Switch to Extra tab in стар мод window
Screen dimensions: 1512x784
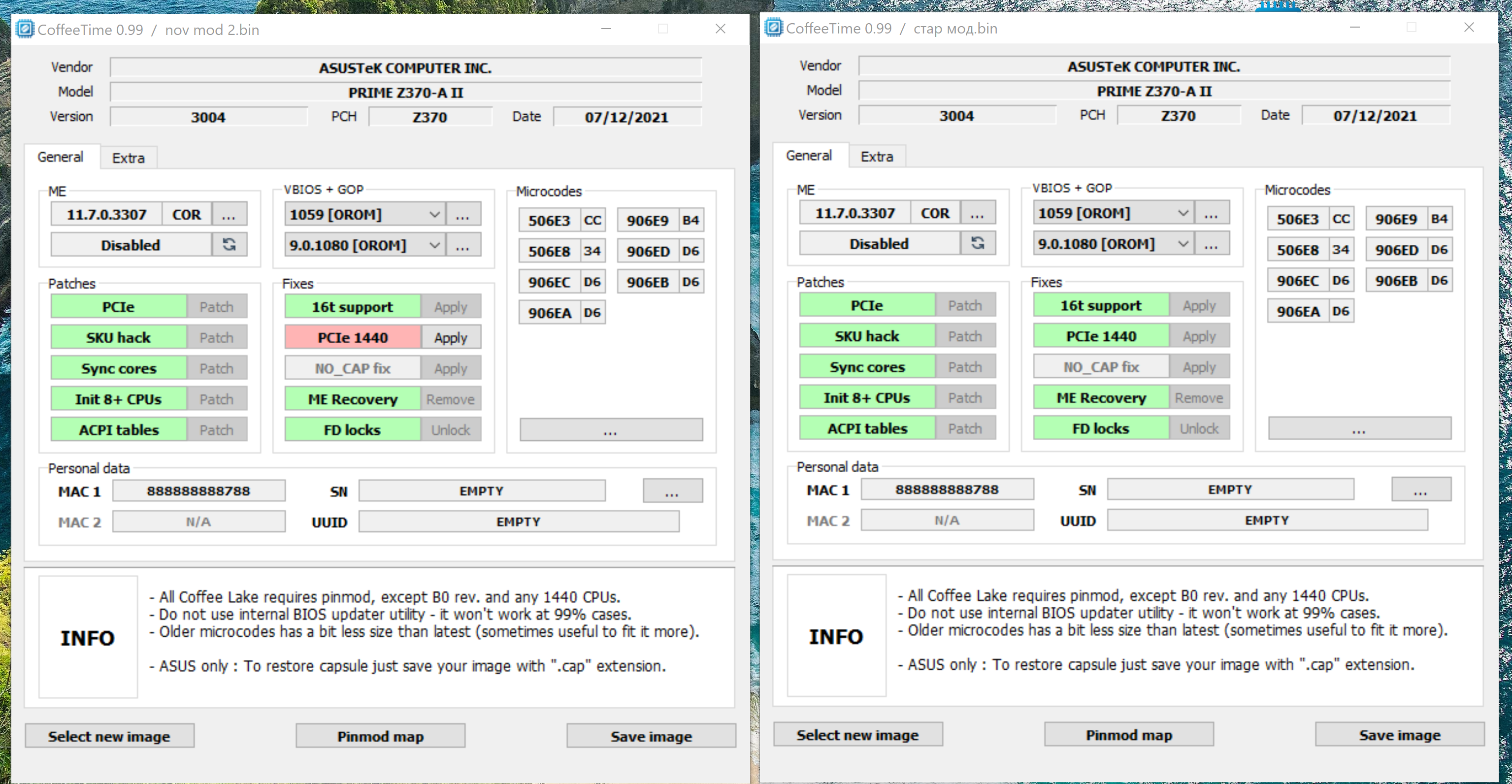click(x=876, y=157)
